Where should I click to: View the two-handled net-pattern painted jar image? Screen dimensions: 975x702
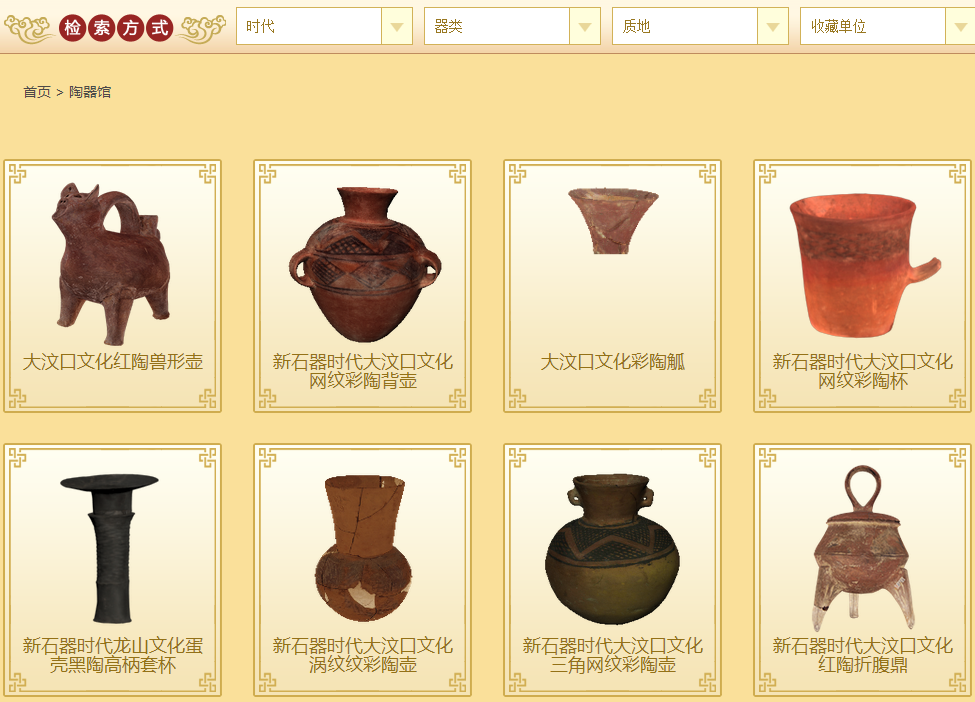[x=365, y=264]
